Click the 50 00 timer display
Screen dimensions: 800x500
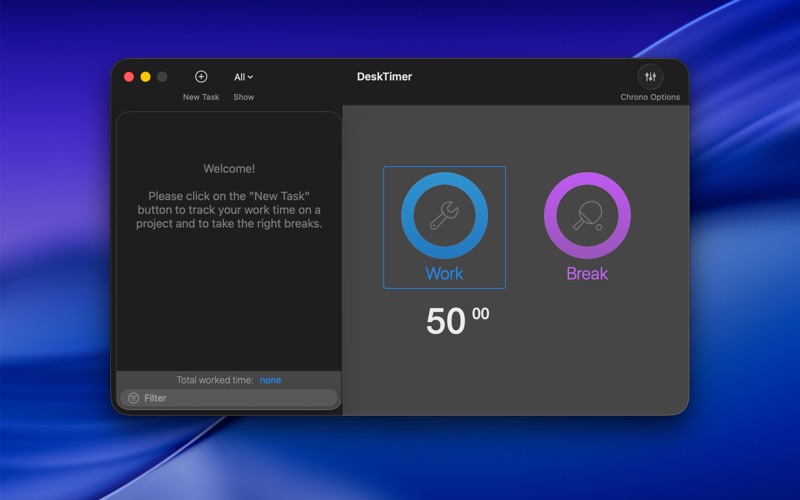(458, 320)
